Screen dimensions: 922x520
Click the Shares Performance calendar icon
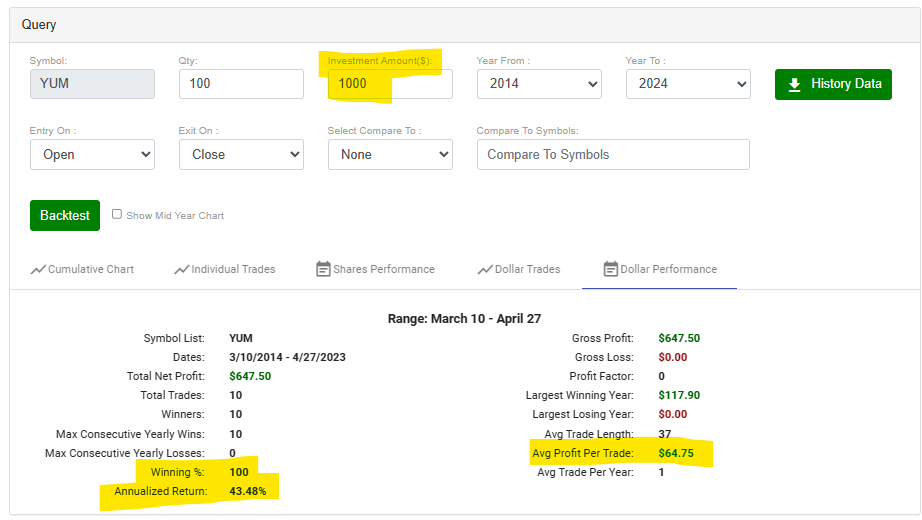tap(323, 269)
